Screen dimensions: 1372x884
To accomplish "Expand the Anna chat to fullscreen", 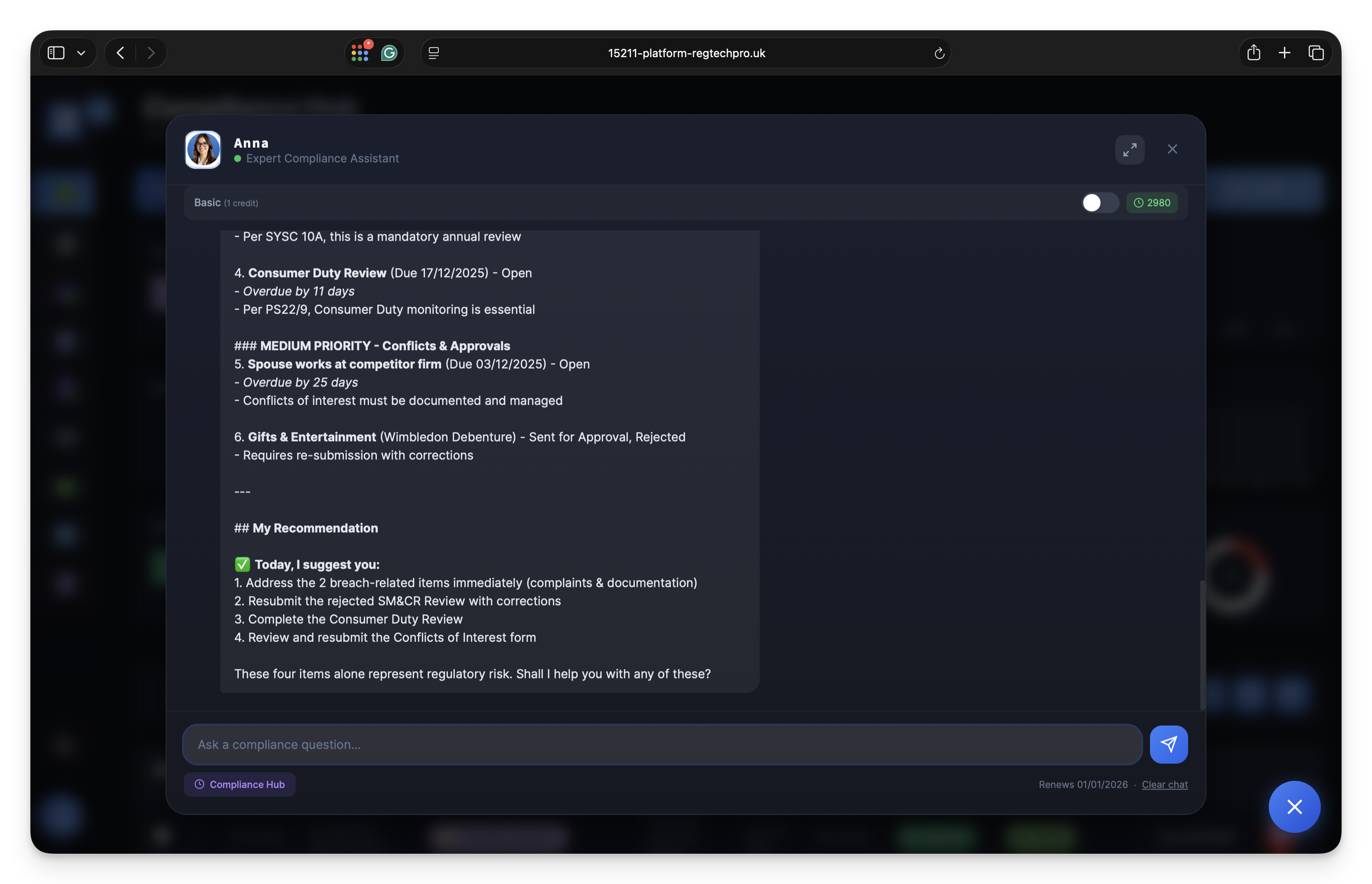I will pyautogui.click(x=1129, y=149).
